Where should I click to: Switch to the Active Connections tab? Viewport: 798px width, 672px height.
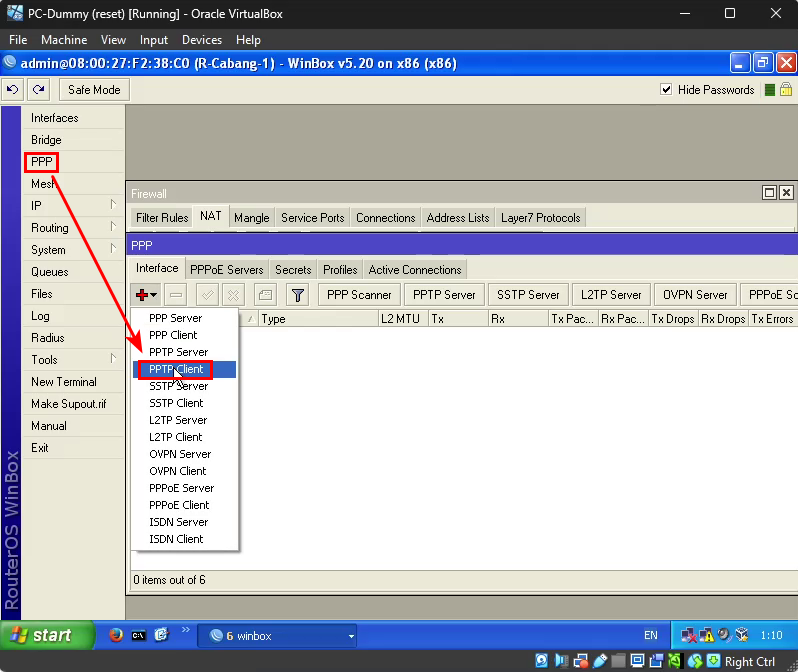tap(415, 270)
